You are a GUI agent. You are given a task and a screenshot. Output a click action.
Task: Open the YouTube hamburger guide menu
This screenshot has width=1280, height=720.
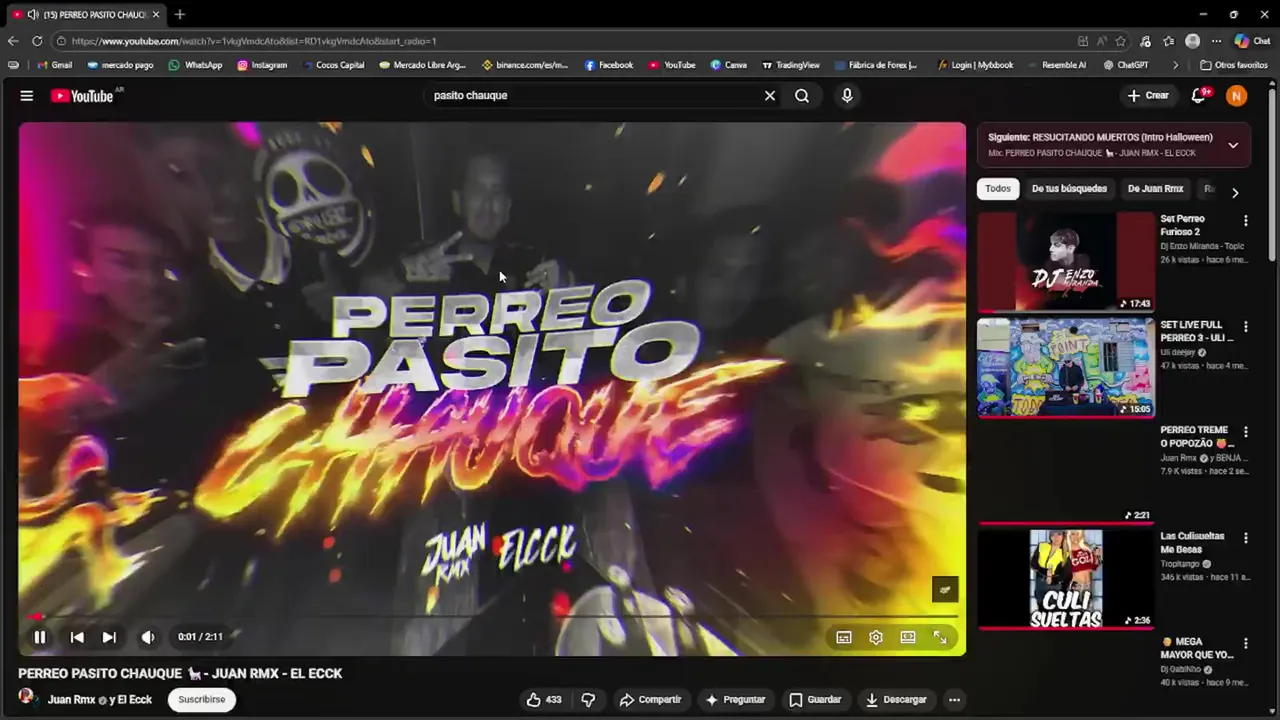(x=27, y=96)
